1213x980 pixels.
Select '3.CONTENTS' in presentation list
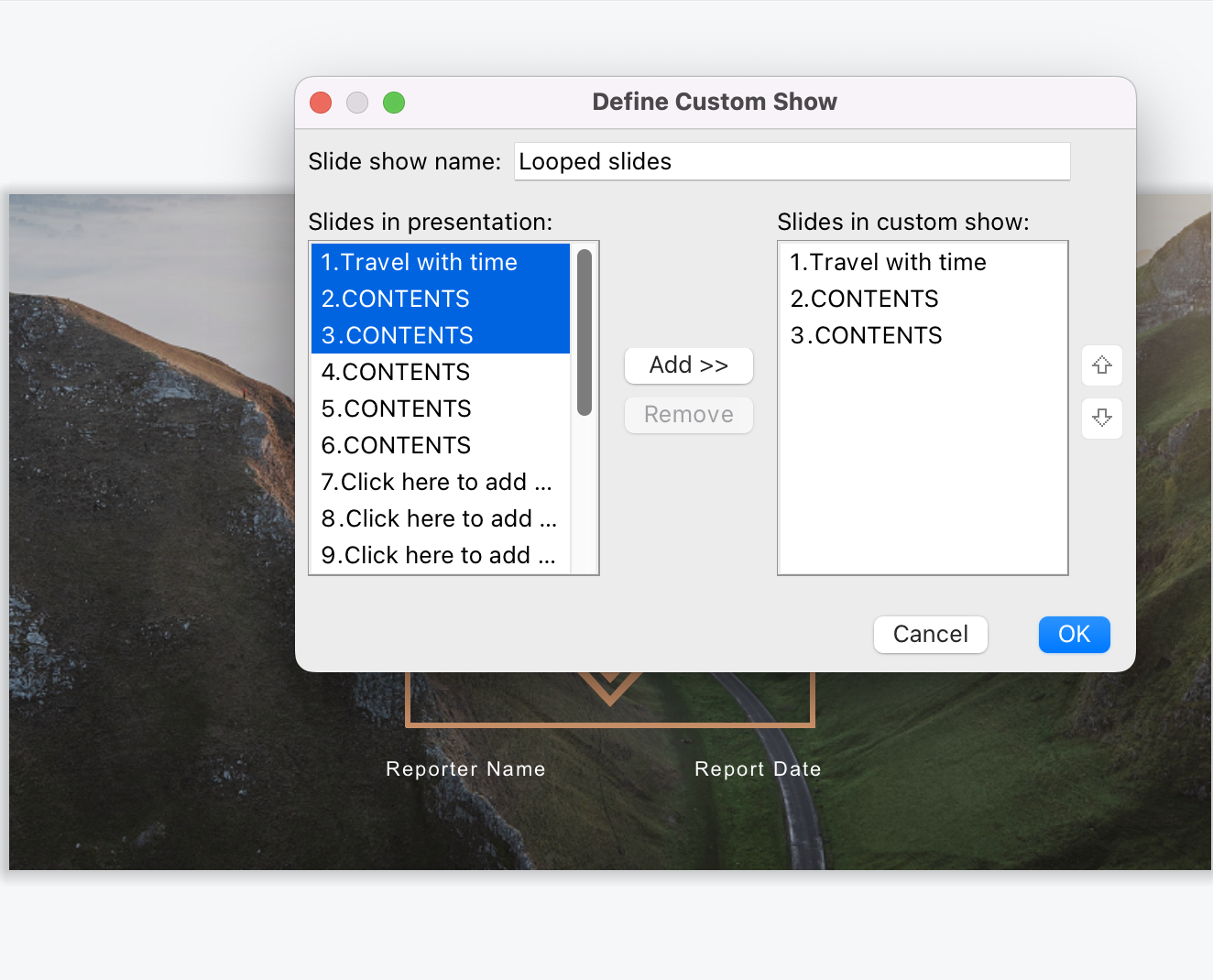coord(441,335)
